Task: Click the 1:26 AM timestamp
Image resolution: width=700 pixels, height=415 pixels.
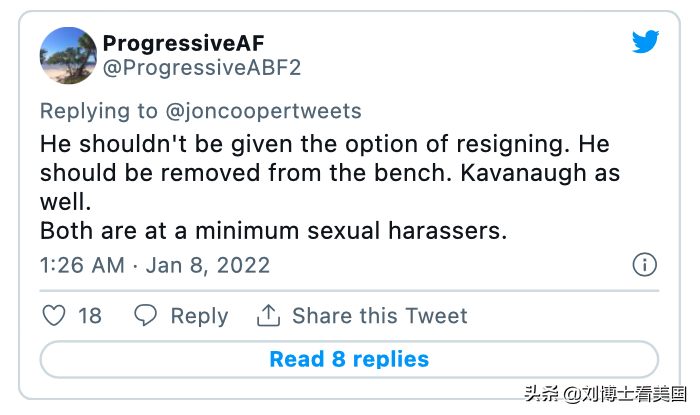Action: tap(82, 265)
